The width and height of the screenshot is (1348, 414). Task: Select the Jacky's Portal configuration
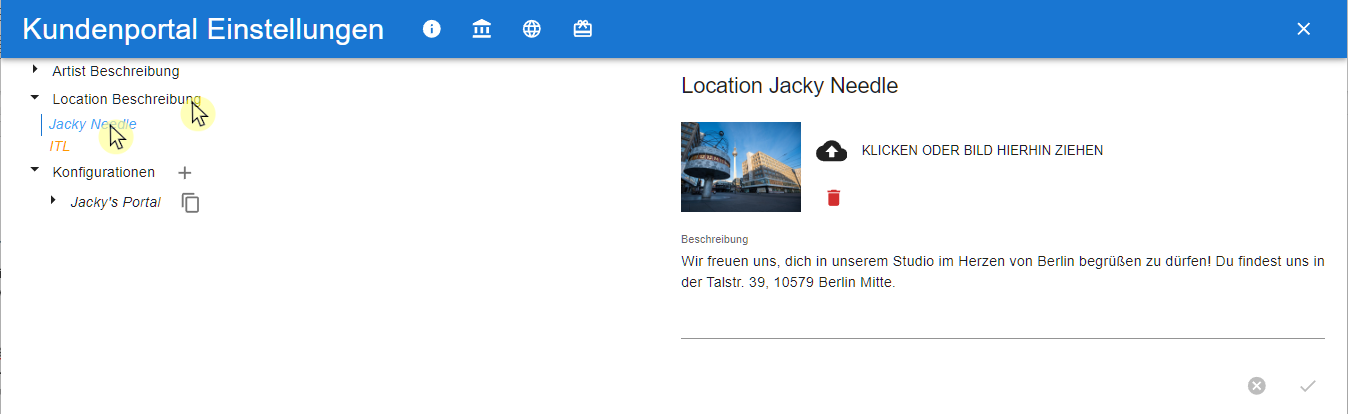(x=115, y=202)
